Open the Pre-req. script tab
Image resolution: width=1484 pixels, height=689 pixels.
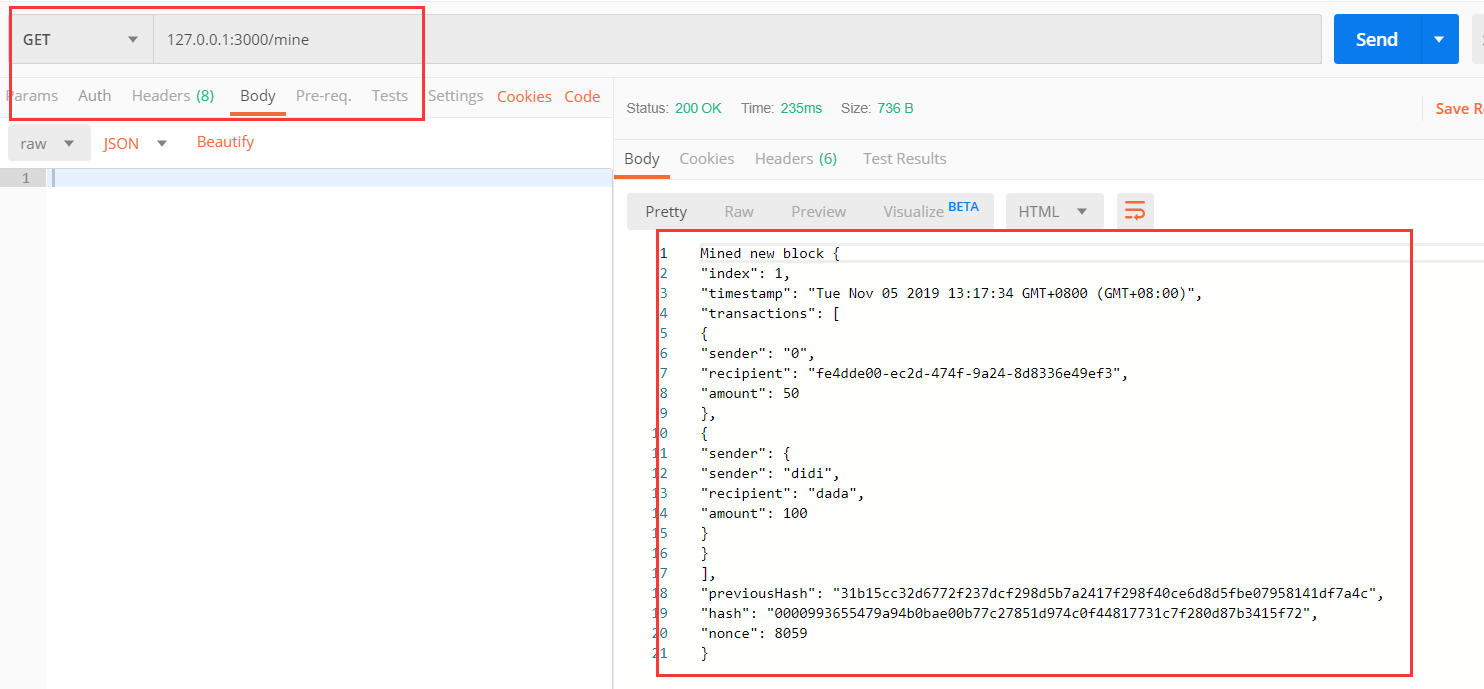pyautogui.click(x=323, y=96)
